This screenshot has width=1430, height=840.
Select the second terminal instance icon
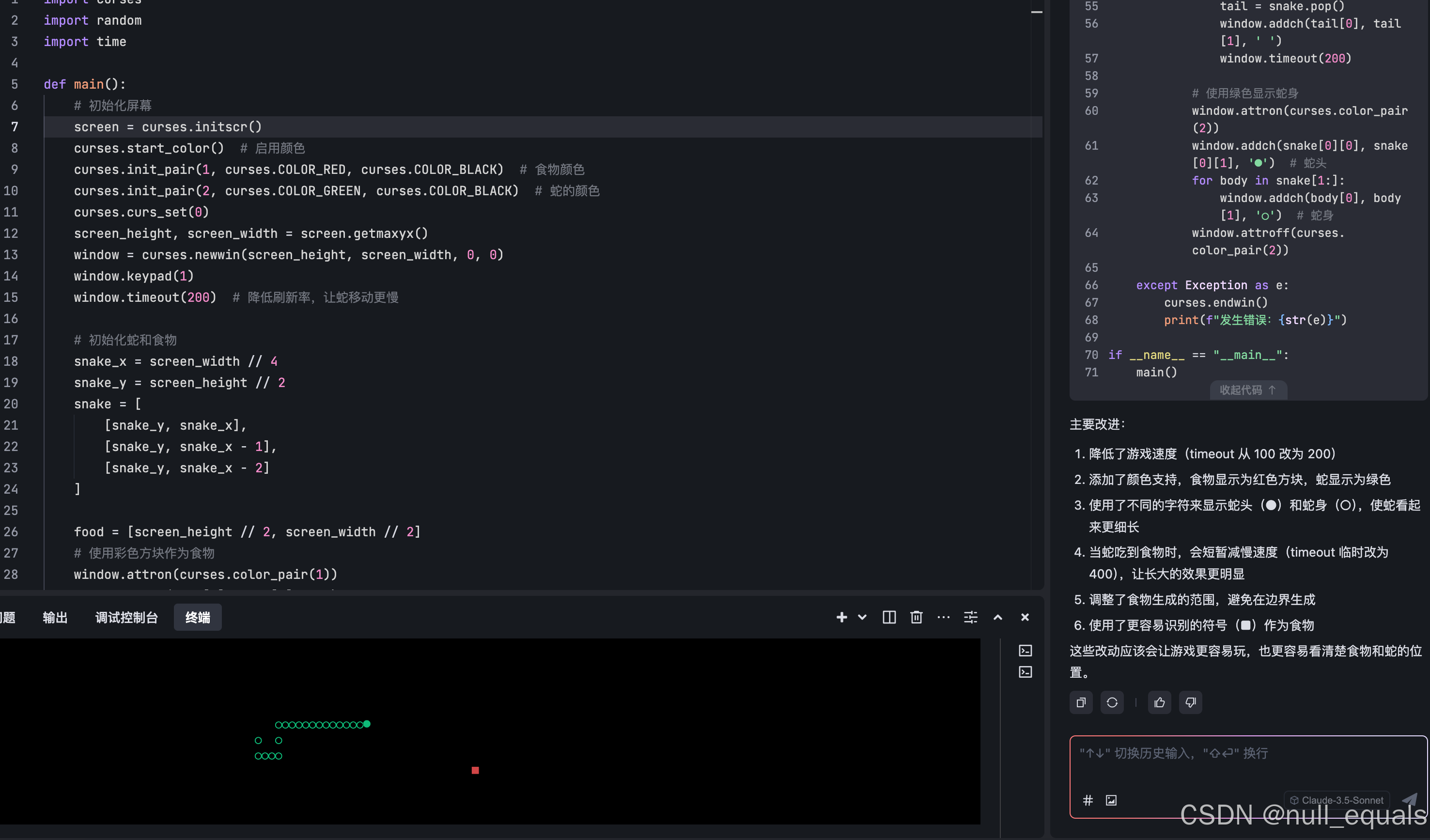coord(1026,672)
